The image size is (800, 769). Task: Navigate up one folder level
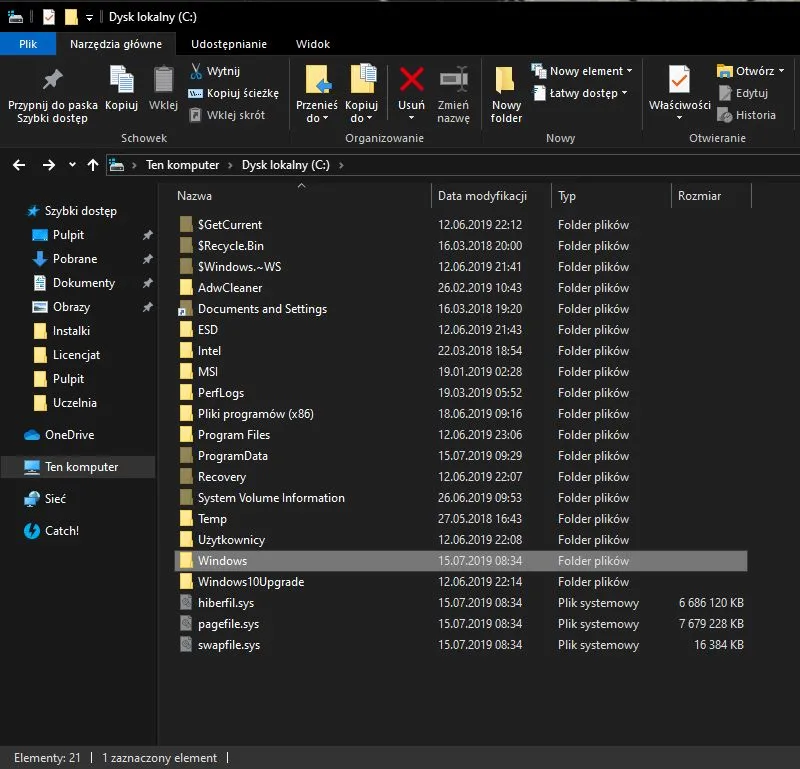click(93, 164)
